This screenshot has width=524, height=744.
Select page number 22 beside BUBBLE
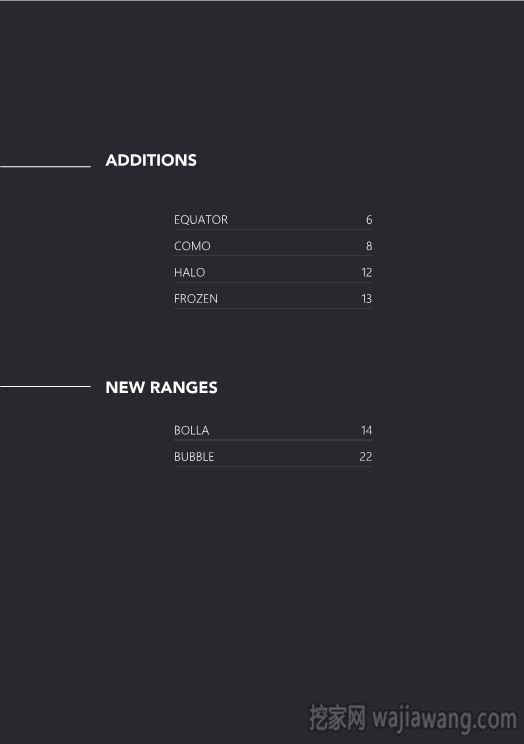coord(365,456)
